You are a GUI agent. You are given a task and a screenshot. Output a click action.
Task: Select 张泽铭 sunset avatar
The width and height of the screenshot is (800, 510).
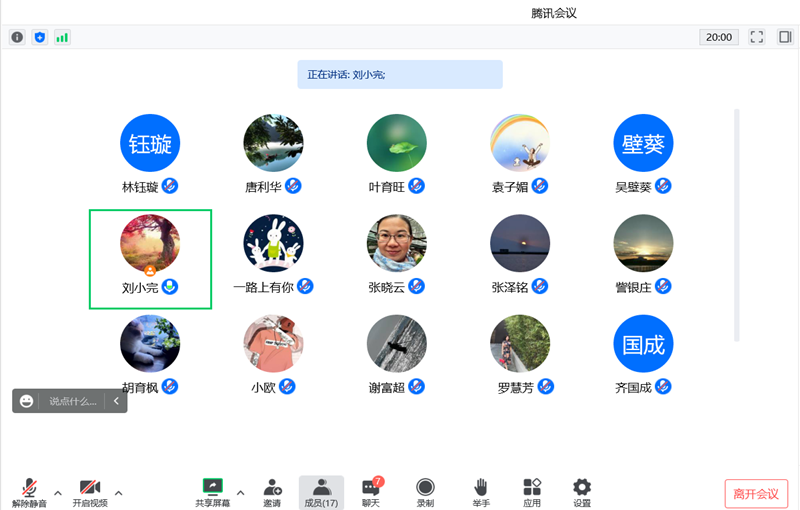point(520,244)
